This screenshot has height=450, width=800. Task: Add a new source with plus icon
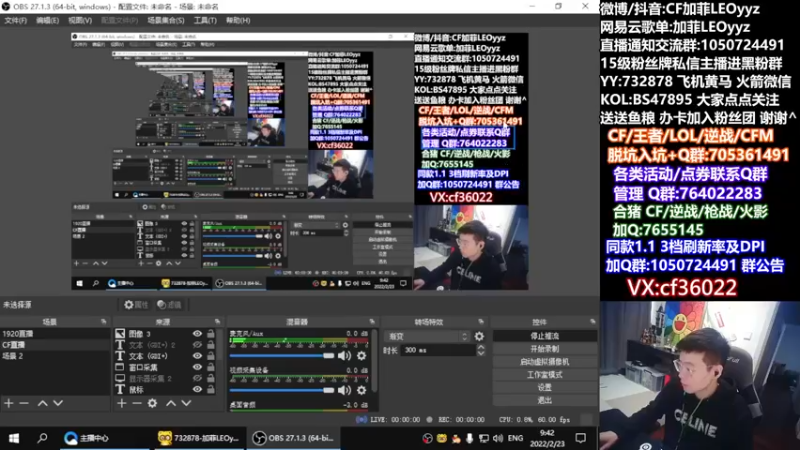pos(121,403)
